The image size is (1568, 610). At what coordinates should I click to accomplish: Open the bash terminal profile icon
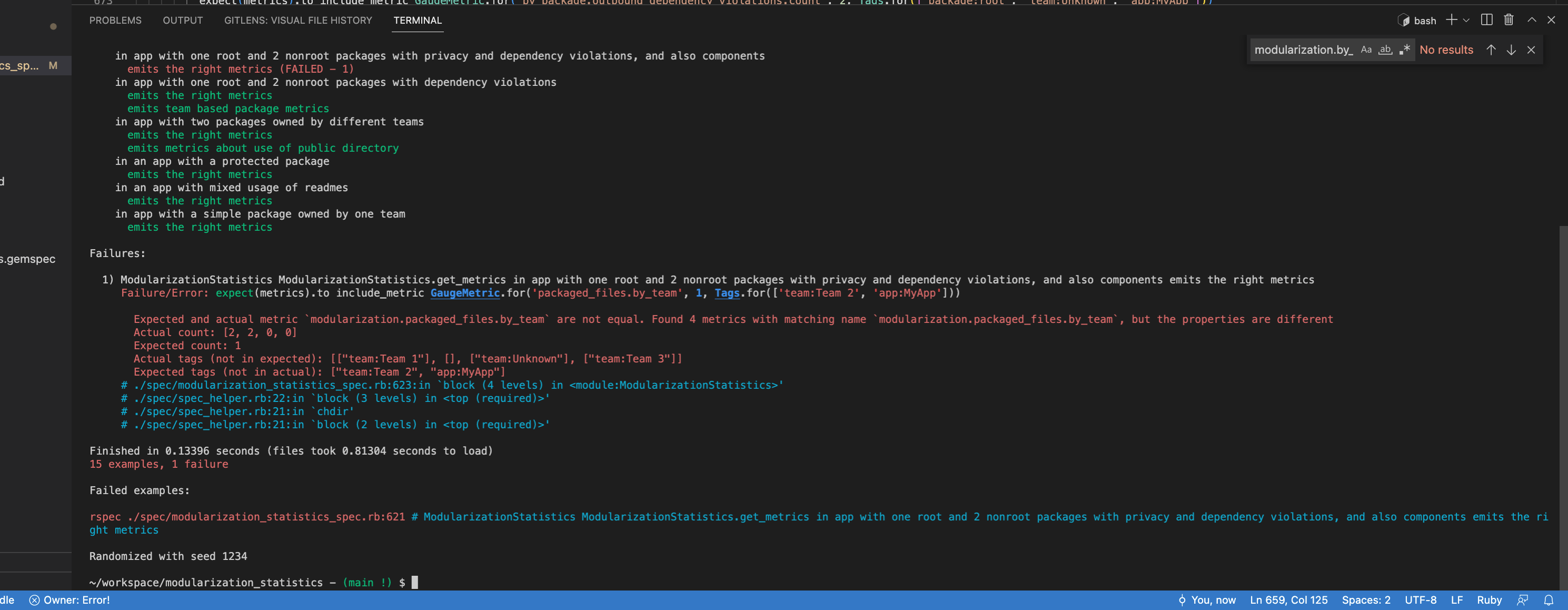[1403, 20]
